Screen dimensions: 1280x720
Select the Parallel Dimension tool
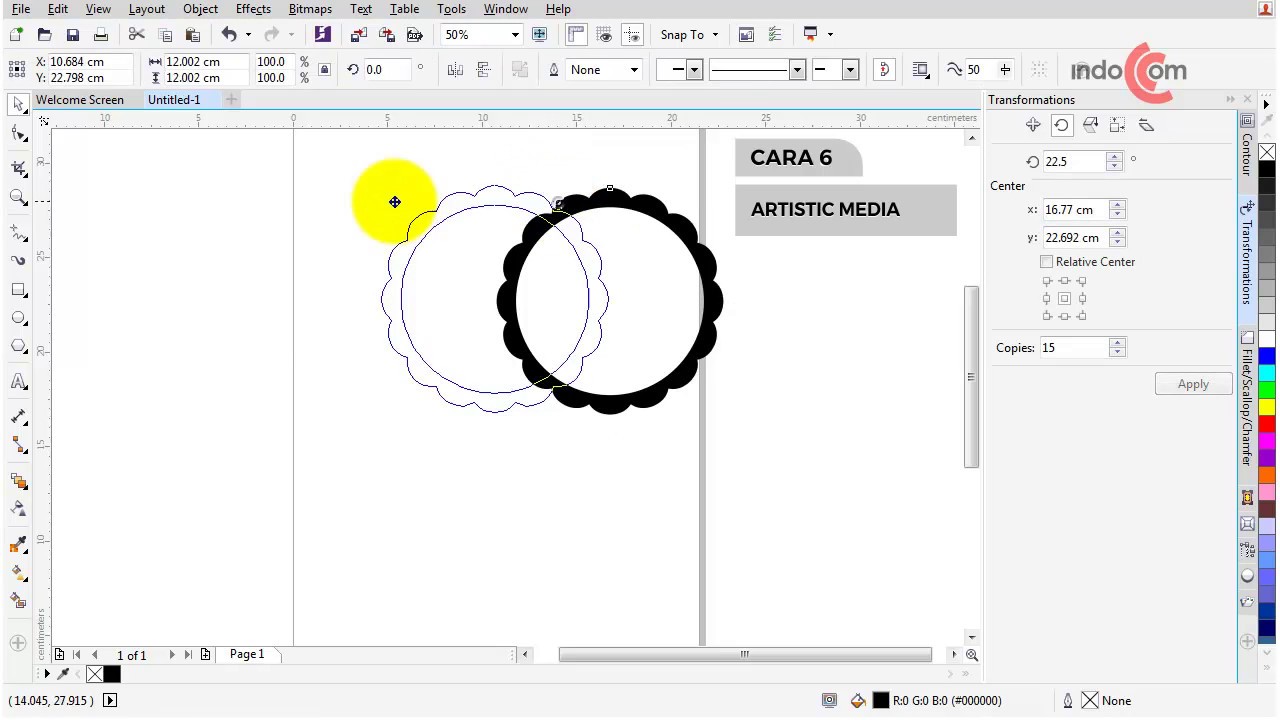tap(18, 417)
